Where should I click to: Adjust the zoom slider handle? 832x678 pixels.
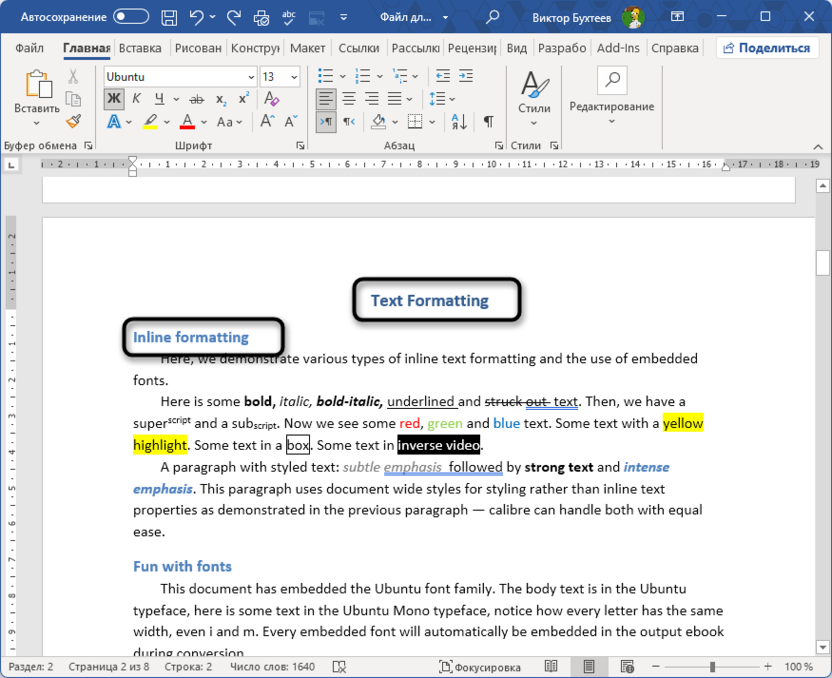tap(712, 667)
